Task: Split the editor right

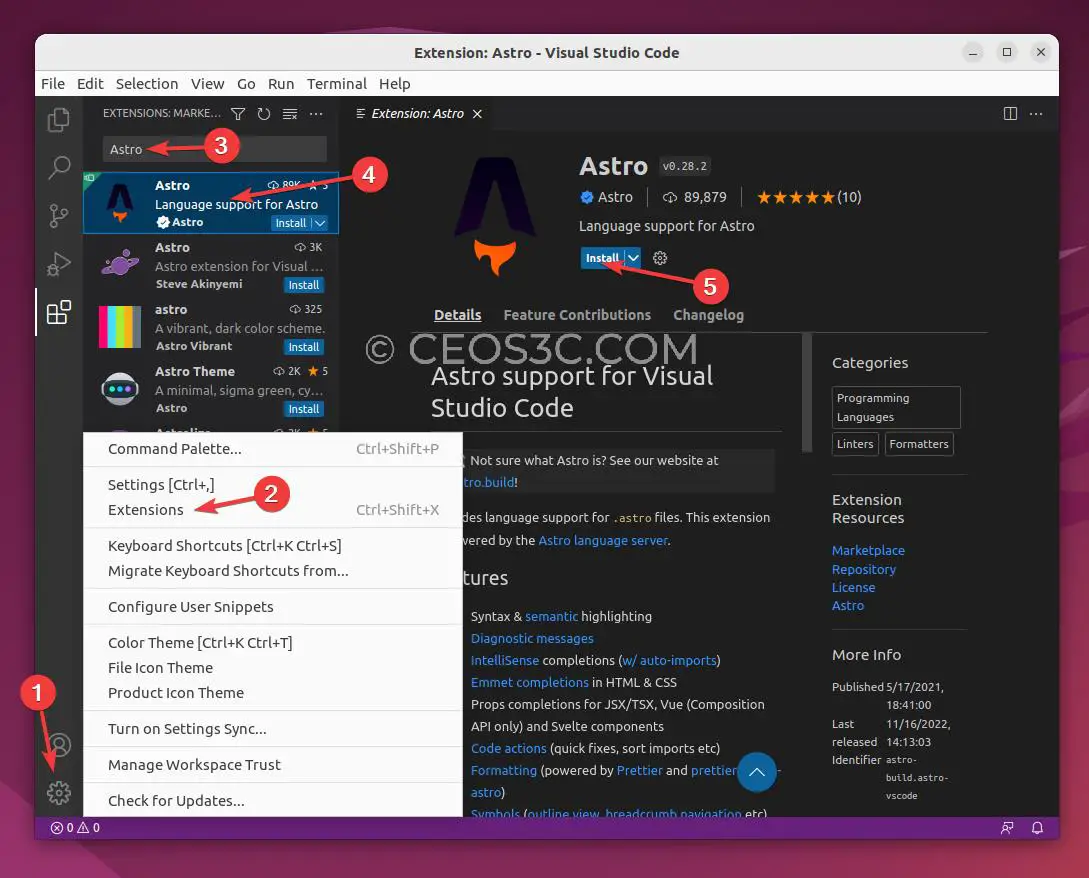Action: point(1011,114)
